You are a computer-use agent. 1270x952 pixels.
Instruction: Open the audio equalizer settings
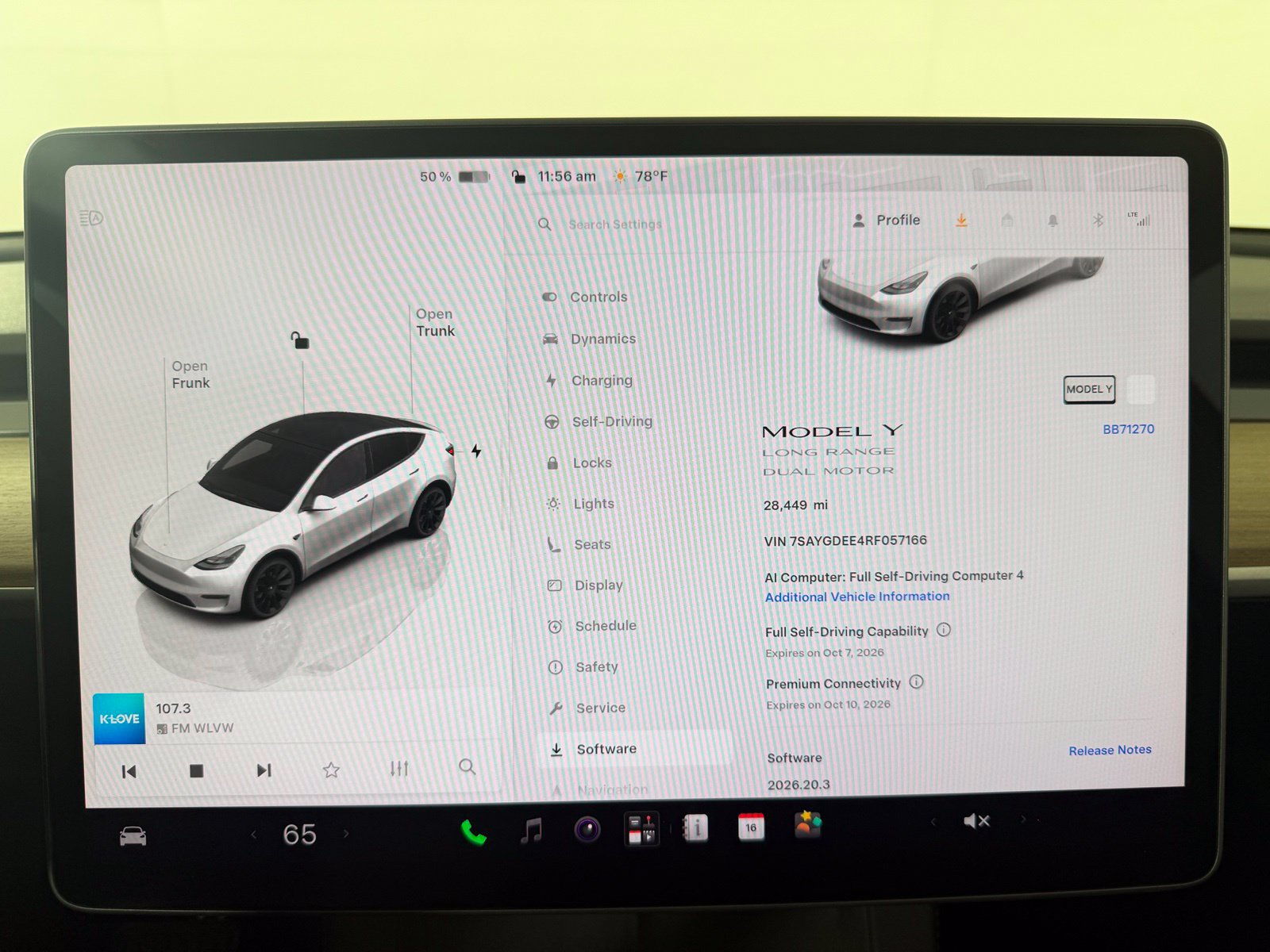[x=399, y=768]
